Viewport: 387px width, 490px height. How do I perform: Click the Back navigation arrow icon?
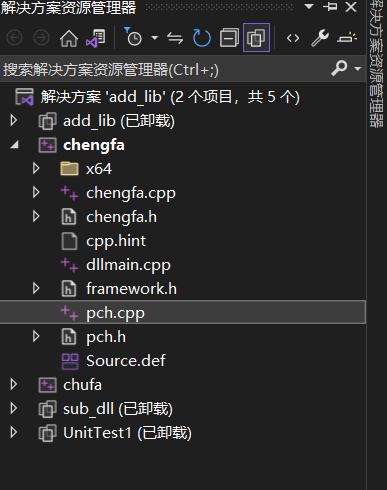pyautogui.click(x=14, y=38)
